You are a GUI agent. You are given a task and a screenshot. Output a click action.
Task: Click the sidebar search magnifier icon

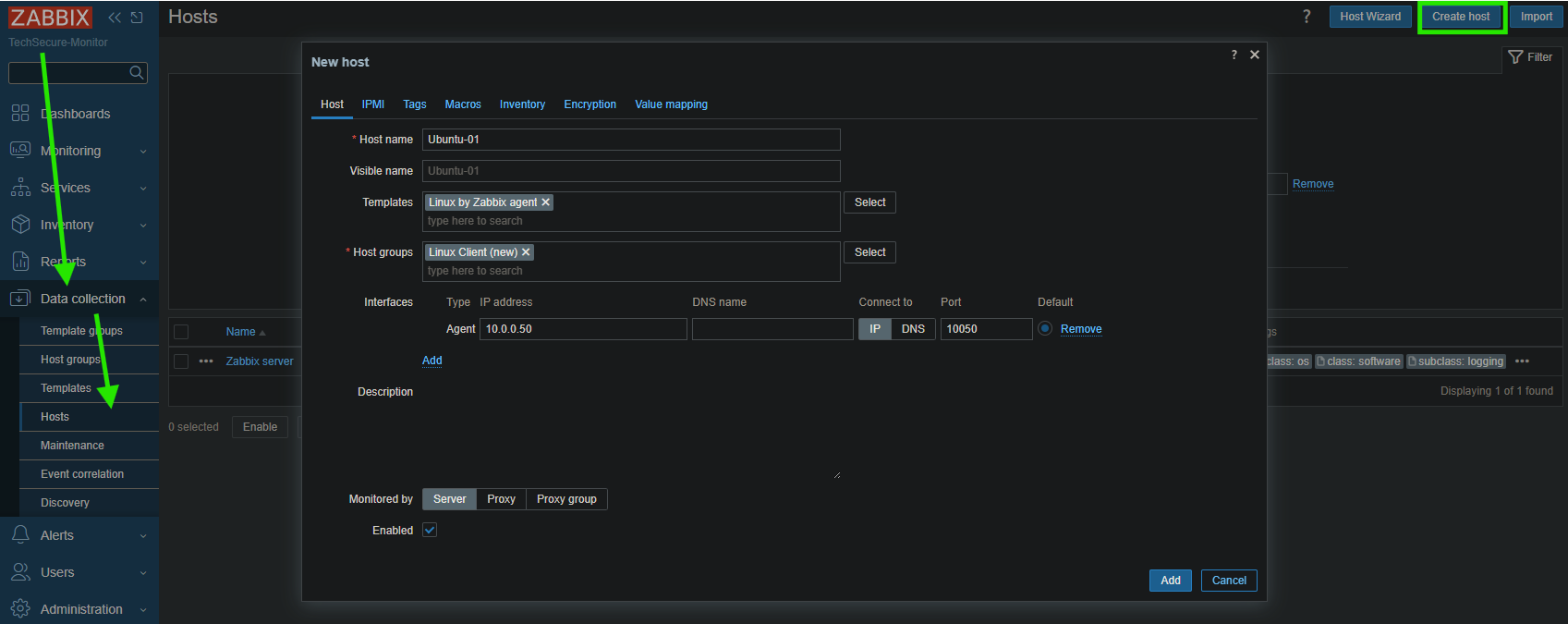pyautogui.click(x=137, y=73)
